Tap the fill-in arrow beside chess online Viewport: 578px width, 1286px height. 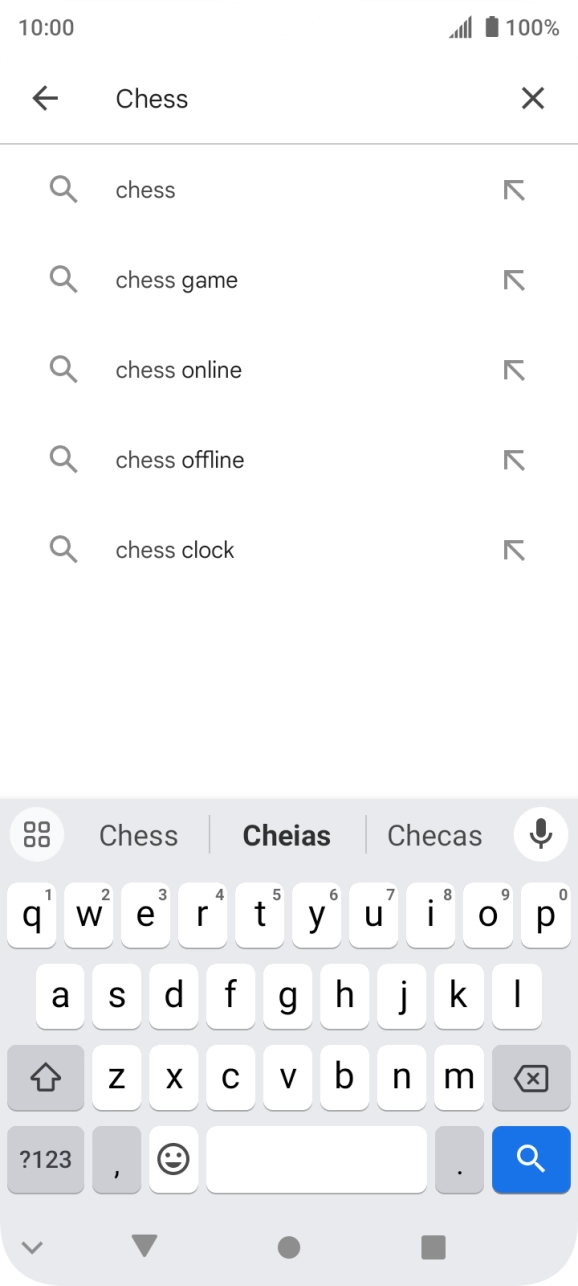click(x=514, y=370)
